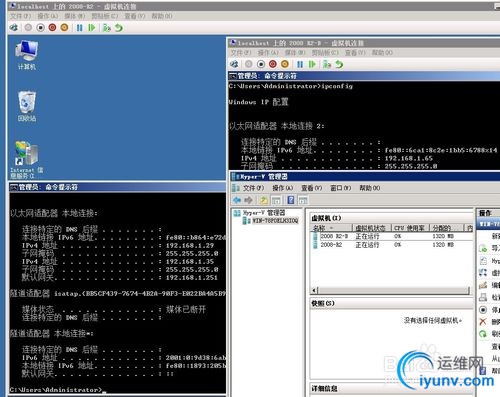Open 文件(F) menu of the 2008-R2 connection window
This screenshot has width=500, height=397.
(20, 16)
